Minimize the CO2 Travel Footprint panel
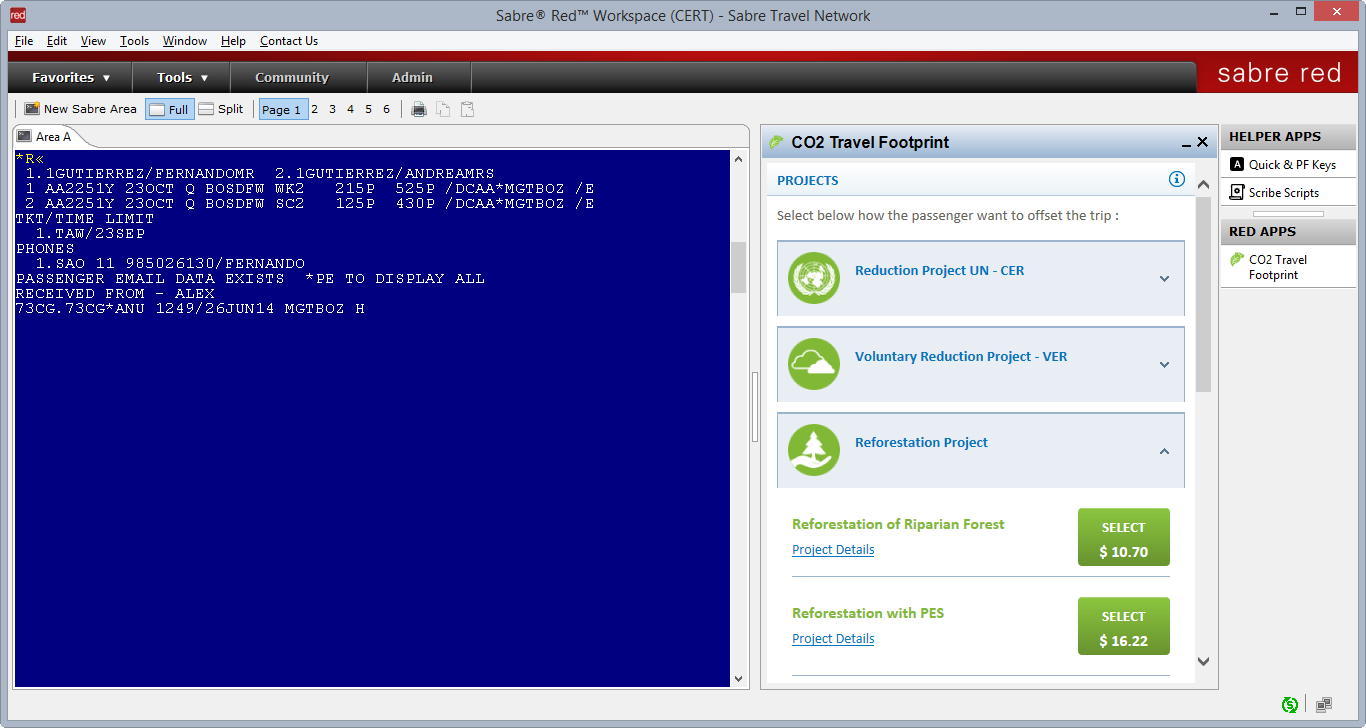 (1186, 143)
